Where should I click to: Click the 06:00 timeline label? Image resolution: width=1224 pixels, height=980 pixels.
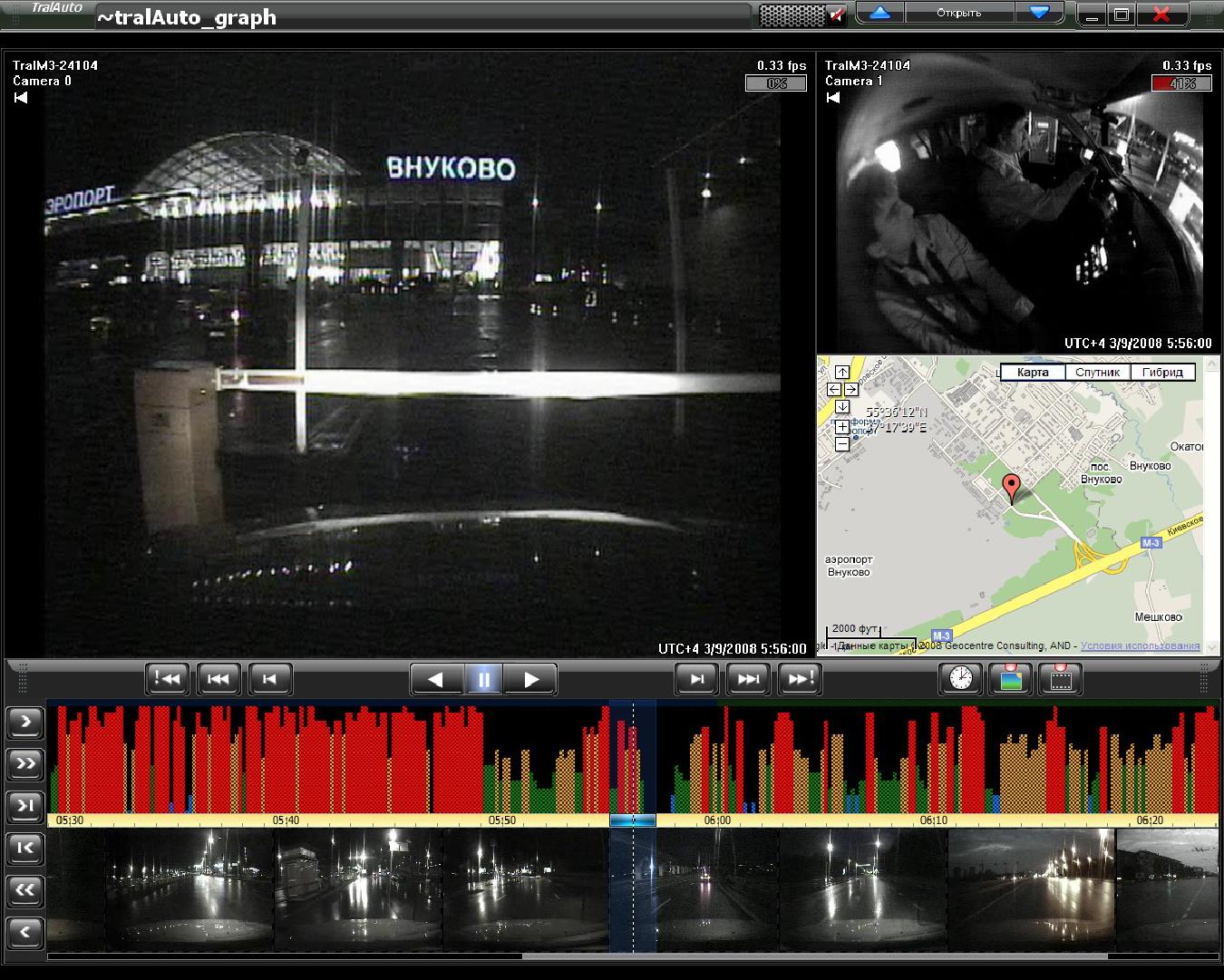715,820
